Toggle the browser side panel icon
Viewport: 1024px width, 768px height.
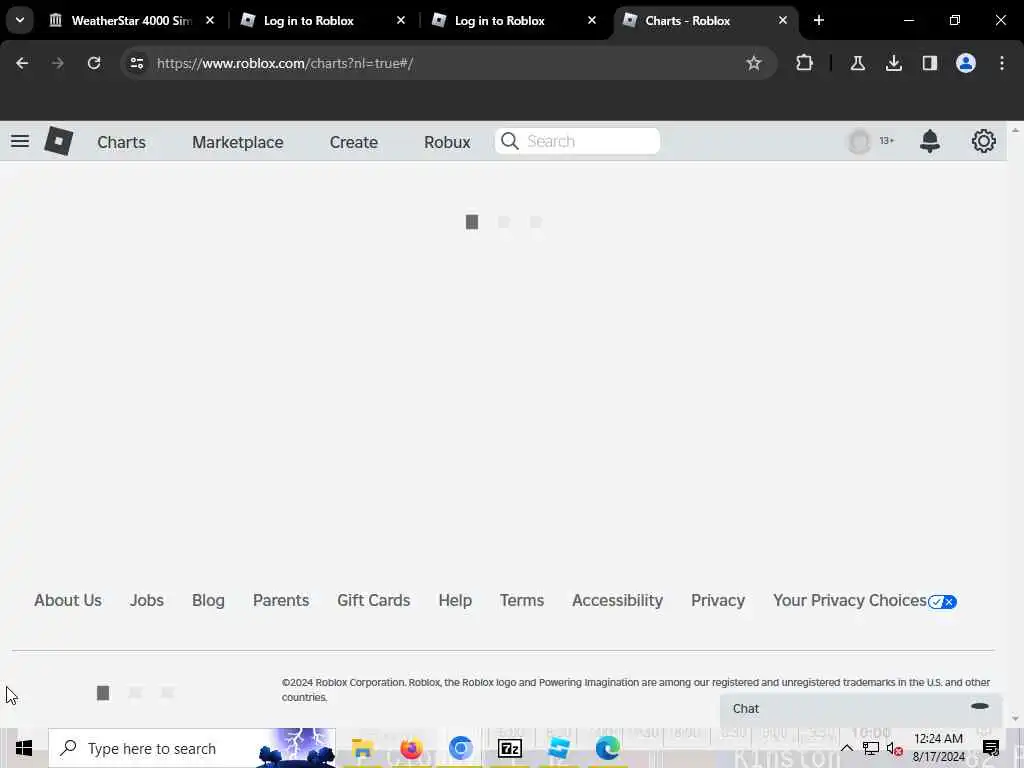click(929, 63)
